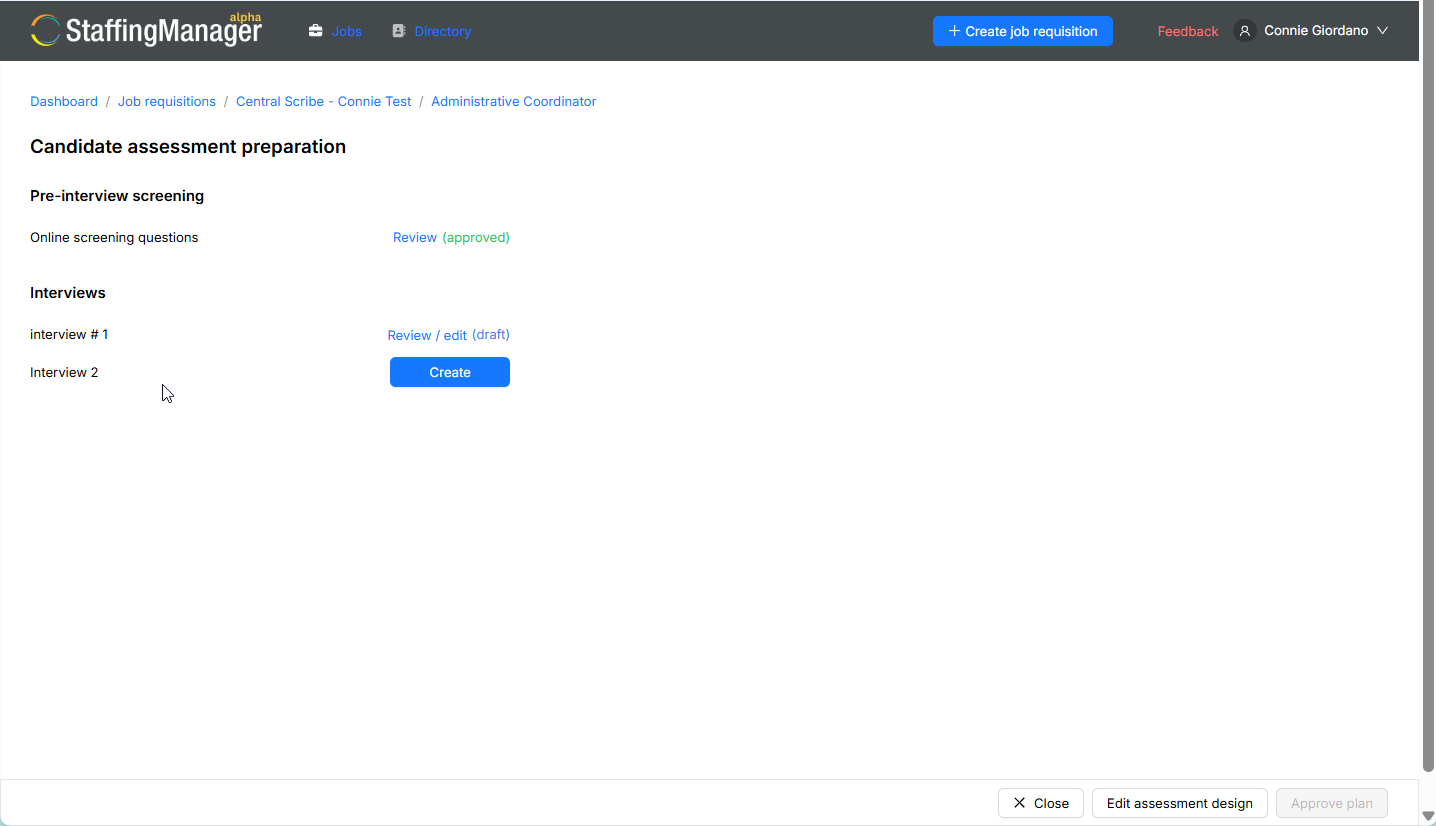
Task: Click the plus icon on Create job requisition
Action: point(954,31)
